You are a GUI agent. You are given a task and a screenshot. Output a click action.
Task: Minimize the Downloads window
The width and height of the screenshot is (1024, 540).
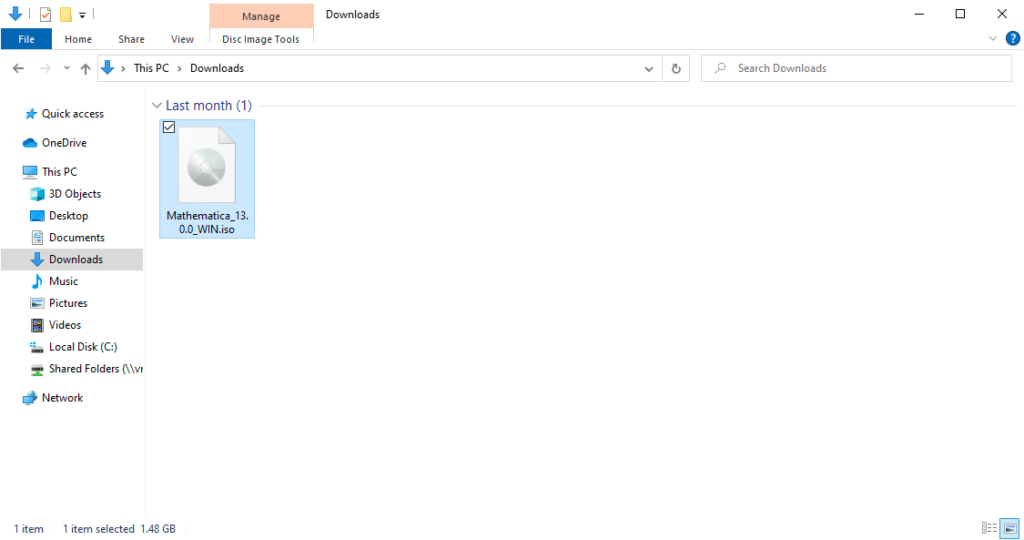point(919,14)
